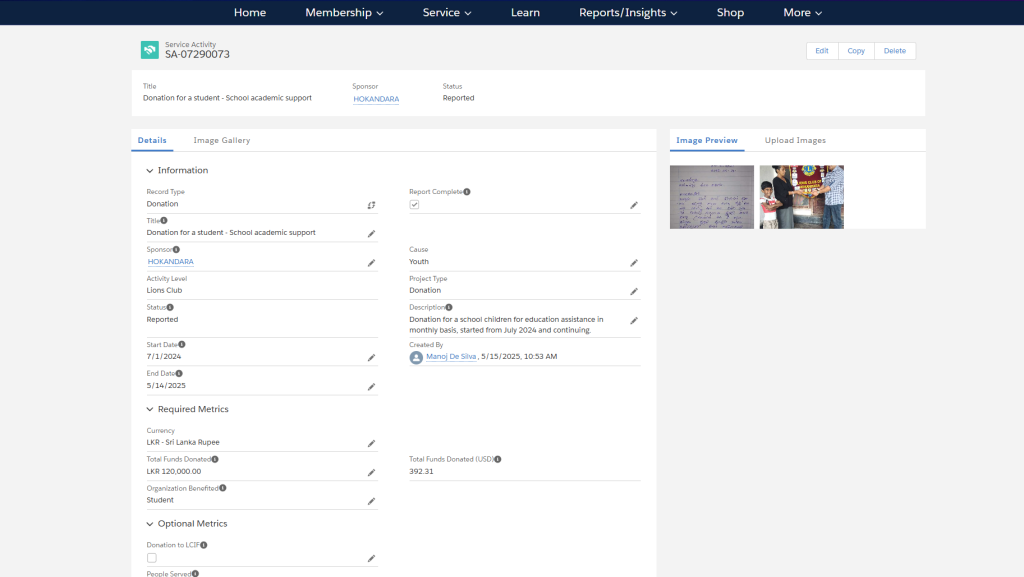
Task: Open info tooltip beside End Date
Action: 179,373
